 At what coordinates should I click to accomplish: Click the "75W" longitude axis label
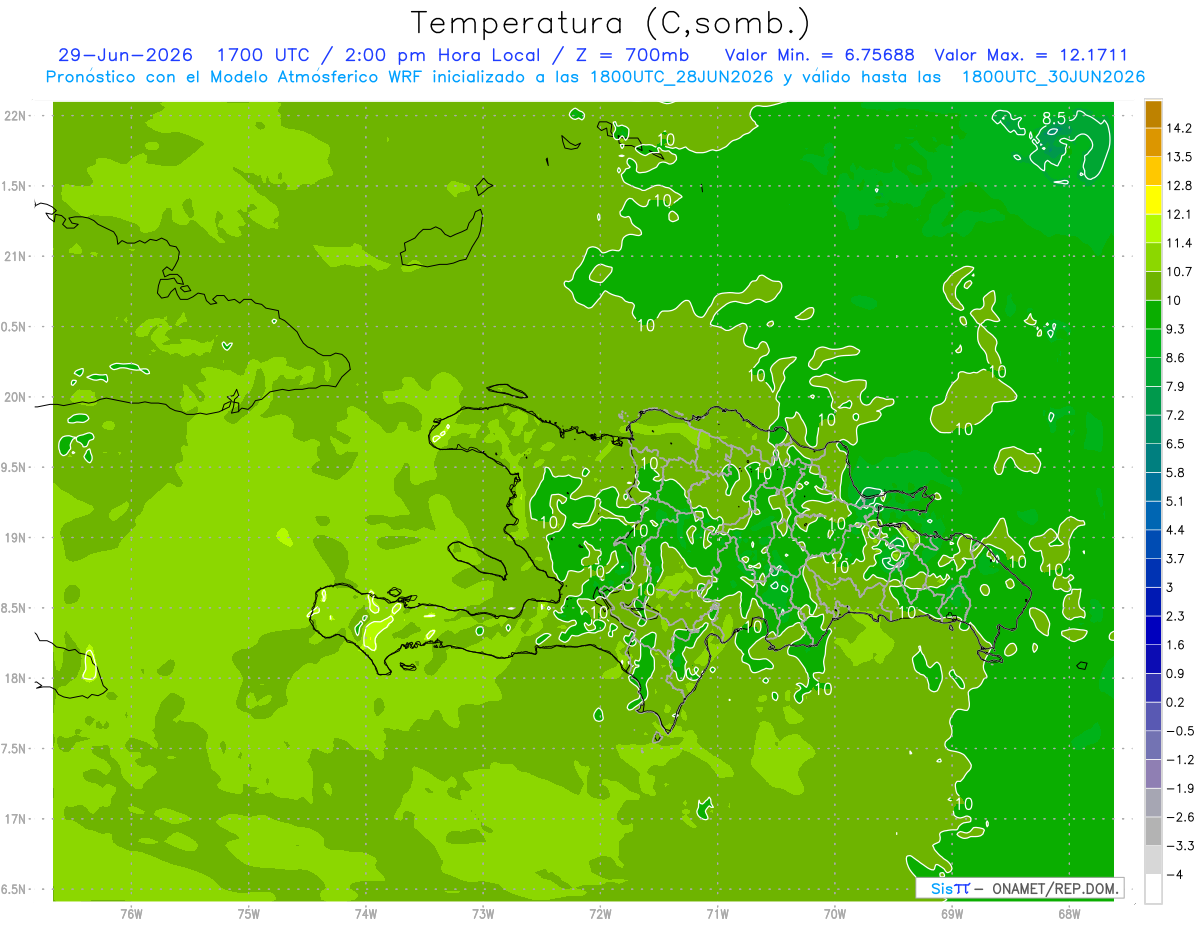248,912
